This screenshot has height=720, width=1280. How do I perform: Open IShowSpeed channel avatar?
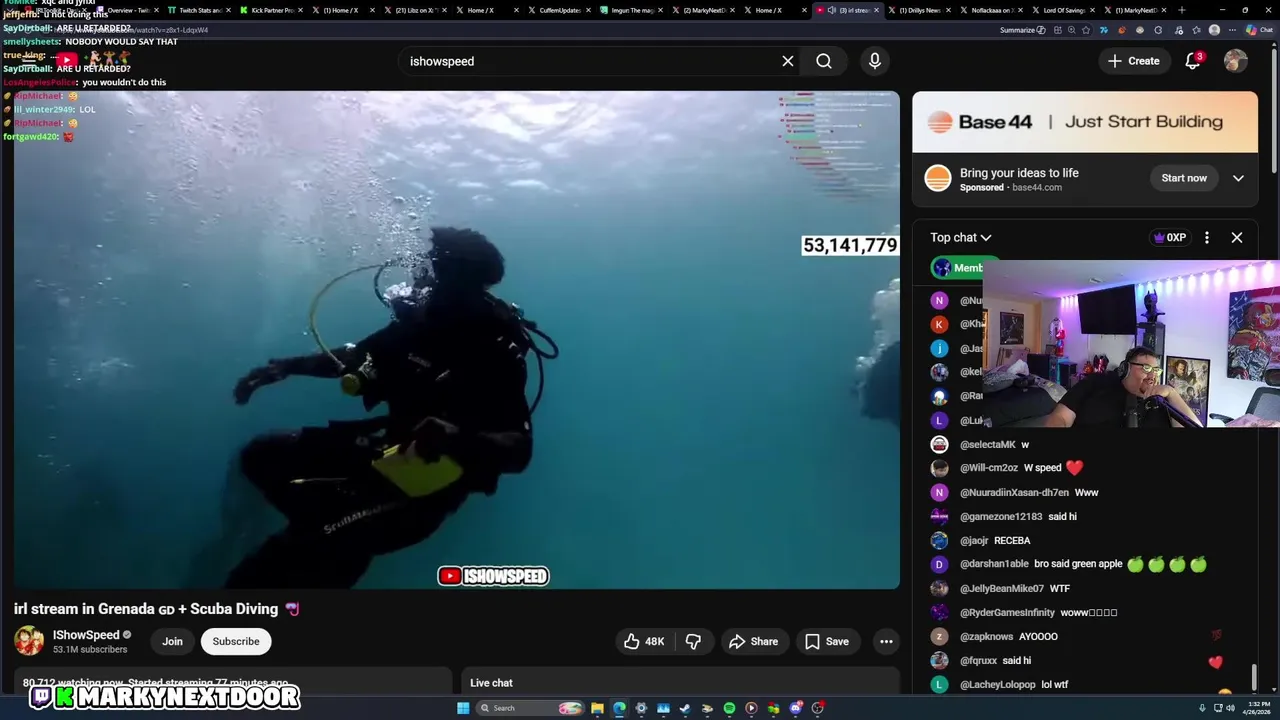click(x=29, y=641)
